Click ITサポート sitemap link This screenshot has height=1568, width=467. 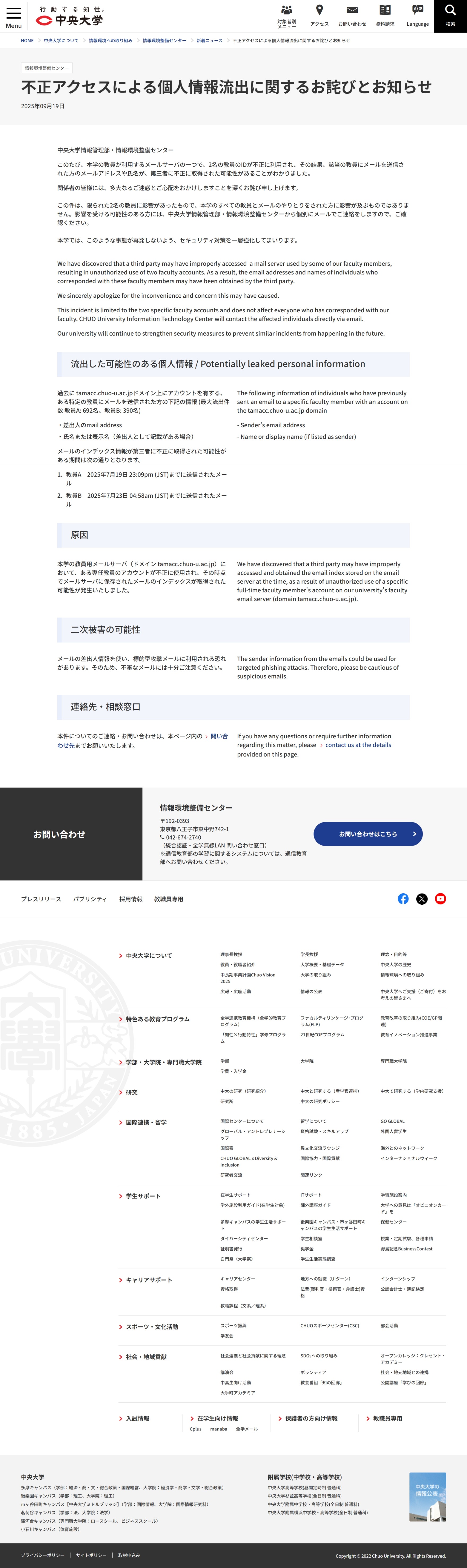pyautogui.click(x=311, y=1195)
